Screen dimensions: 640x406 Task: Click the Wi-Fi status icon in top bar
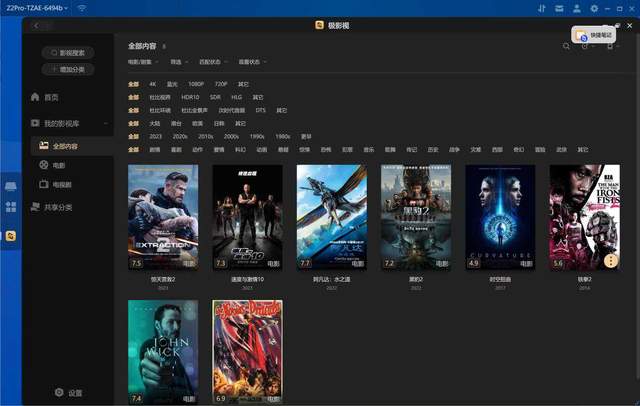(82, 8)
